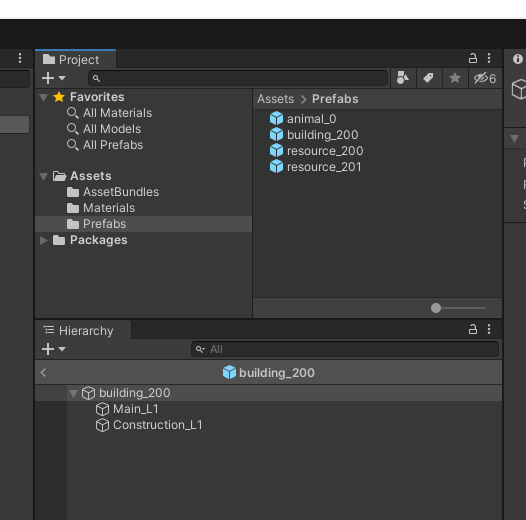Select the Prefabs folder in tree

pyautogui.click(x=144, y=224)
